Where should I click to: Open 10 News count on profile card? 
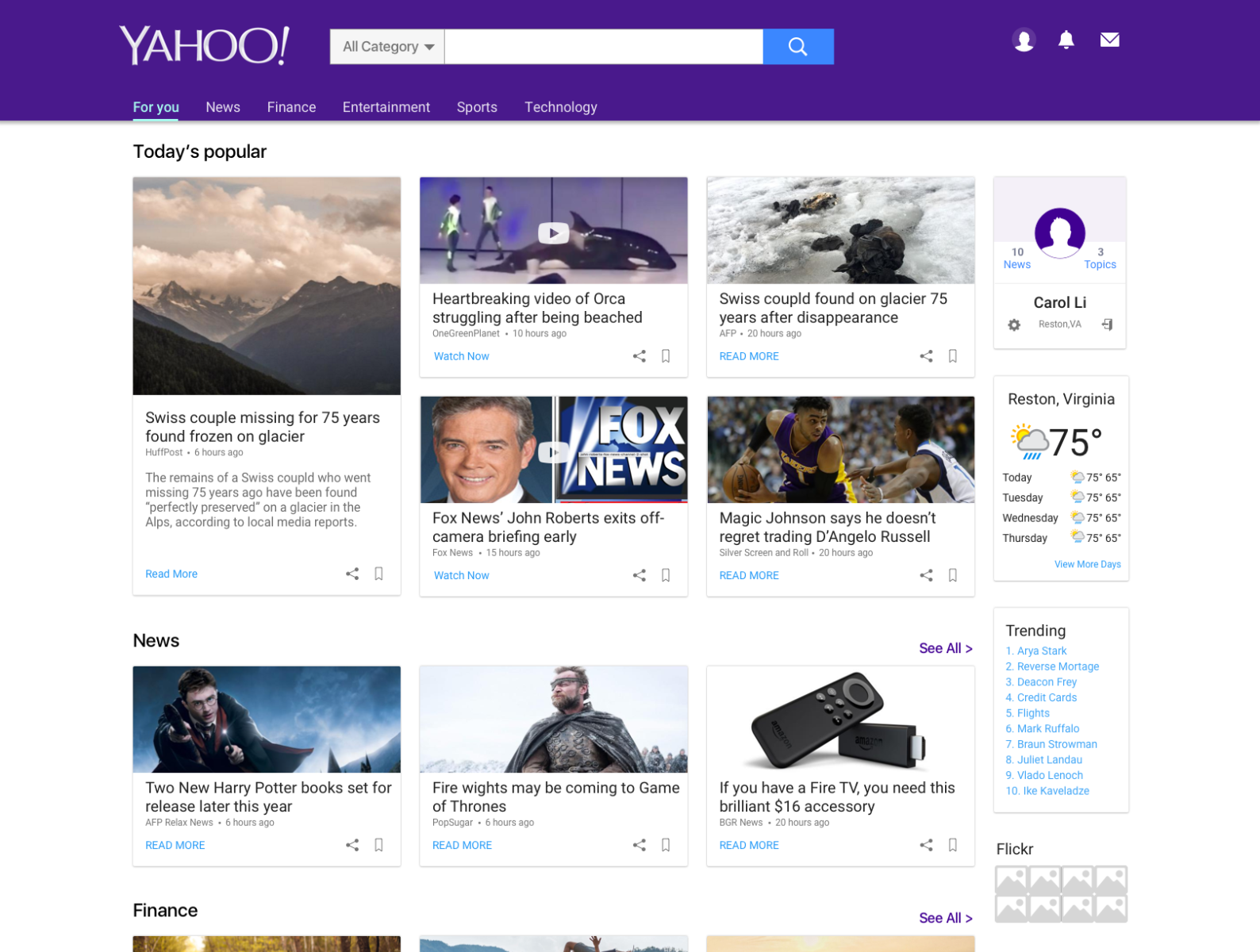pos(1017,259)
